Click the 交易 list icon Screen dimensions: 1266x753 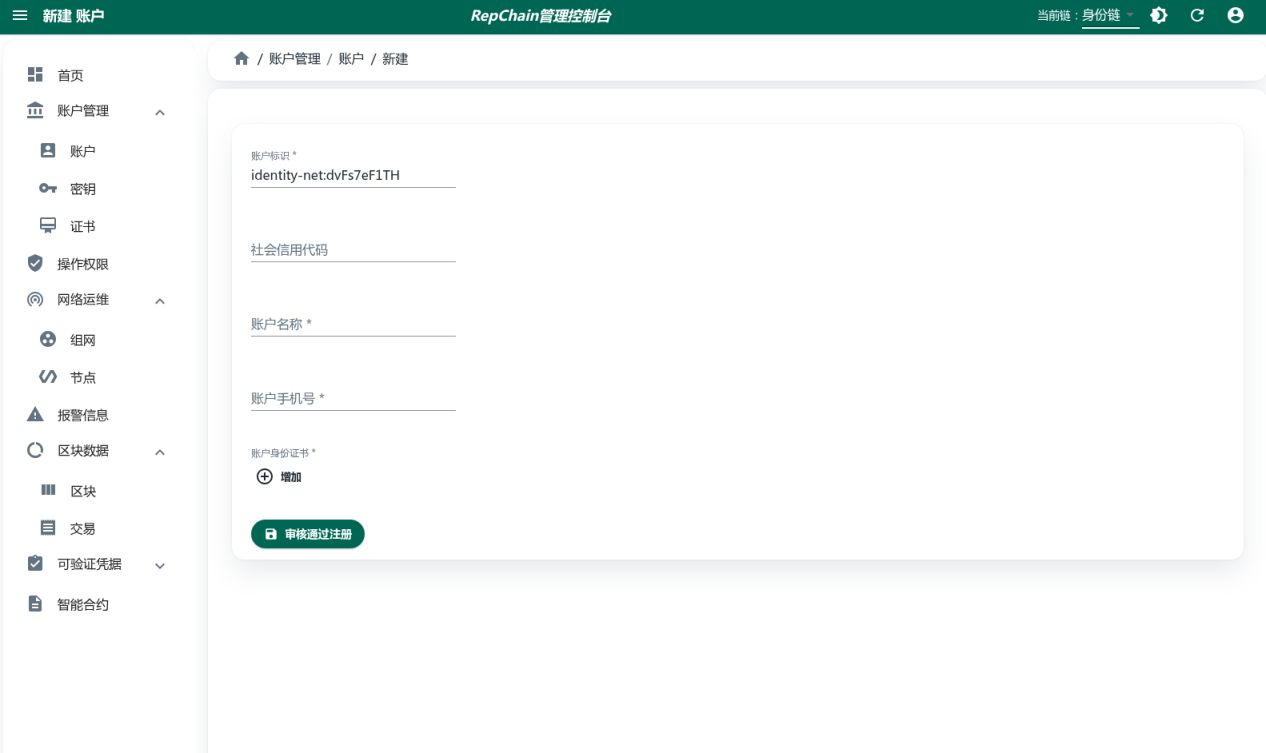pyautogui.click(x=47, y=527)
